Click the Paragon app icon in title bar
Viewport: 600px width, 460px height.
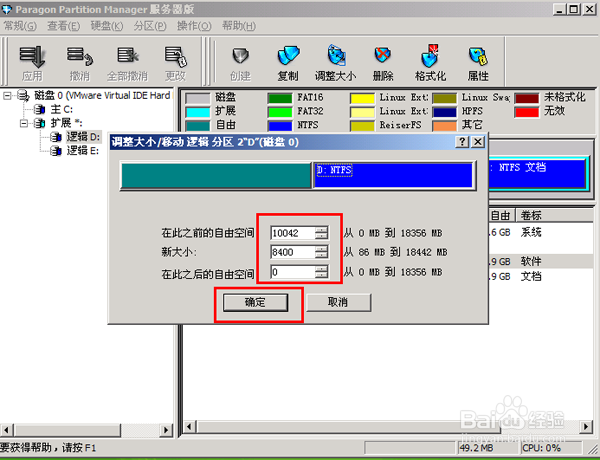[7, 9]
